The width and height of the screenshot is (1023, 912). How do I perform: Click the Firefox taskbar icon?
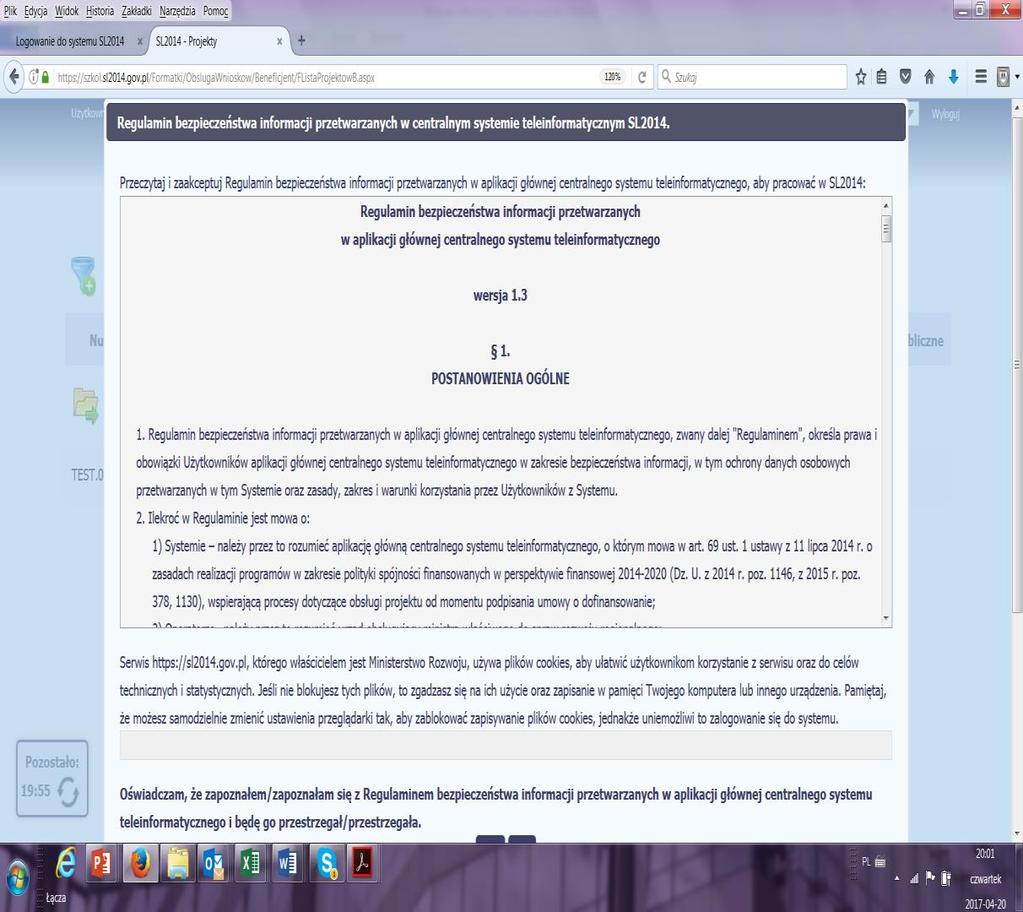140,864
